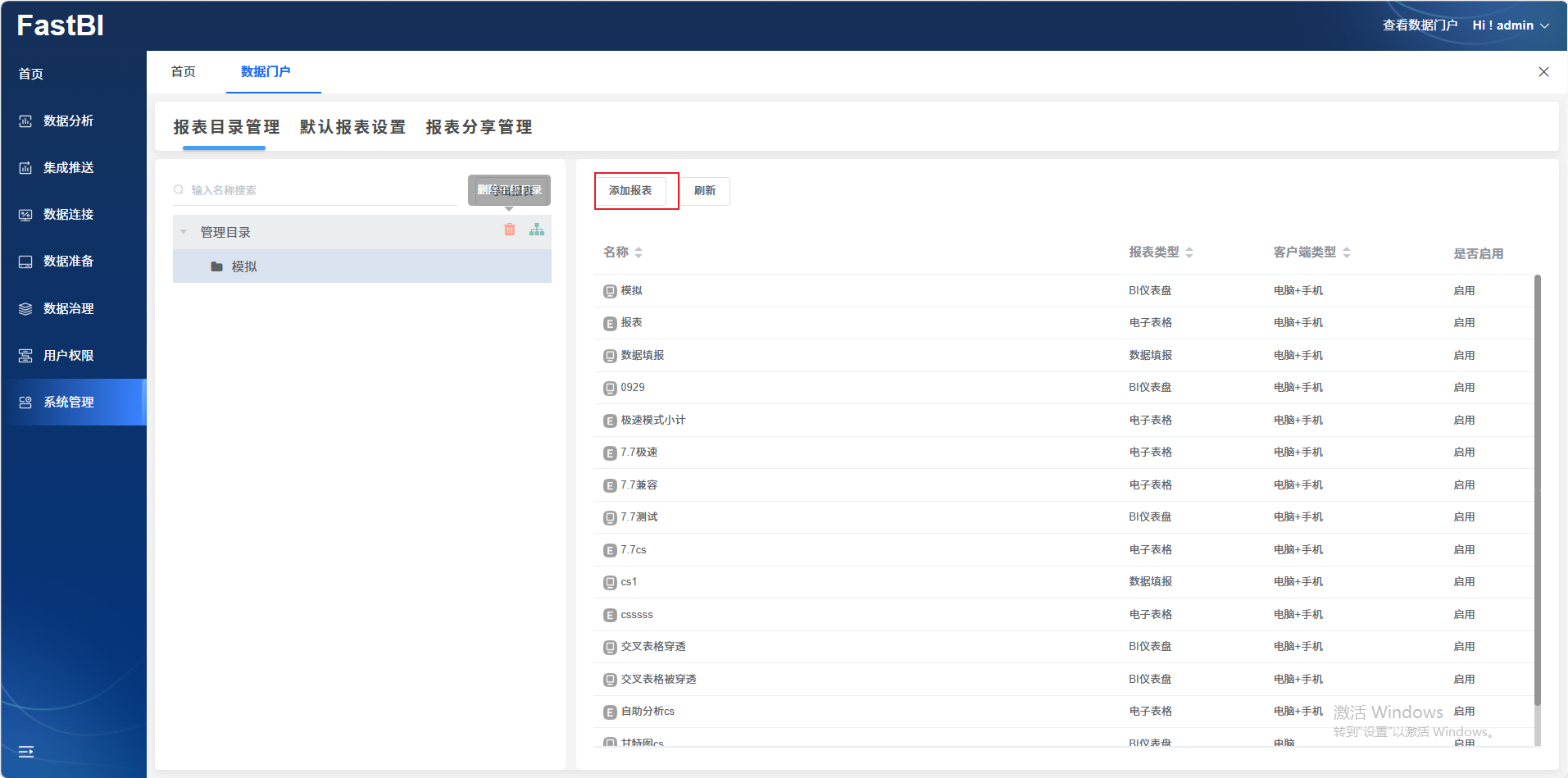The image size is (1568, 778).
Task: Click the report list vertical scrollbar
Action: [1537, 492]
